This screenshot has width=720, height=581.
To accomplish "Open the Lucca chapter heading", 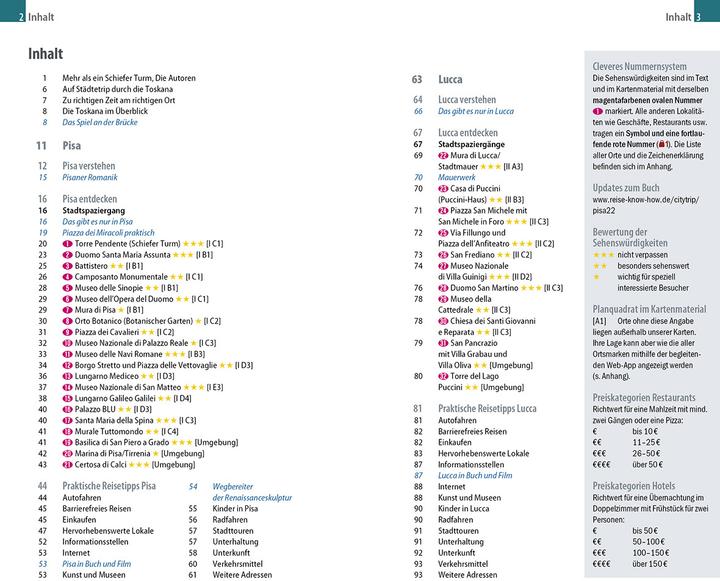I will 450,79.
